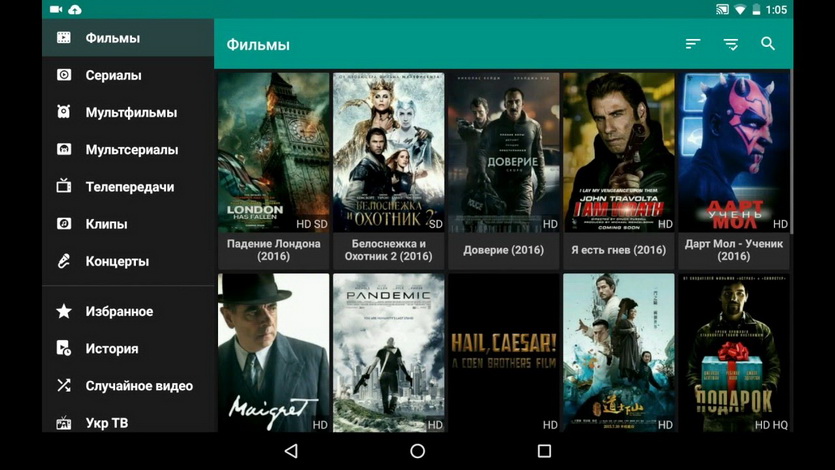
Task: Tap the Фильмы header title
Action: coord(258,44)
